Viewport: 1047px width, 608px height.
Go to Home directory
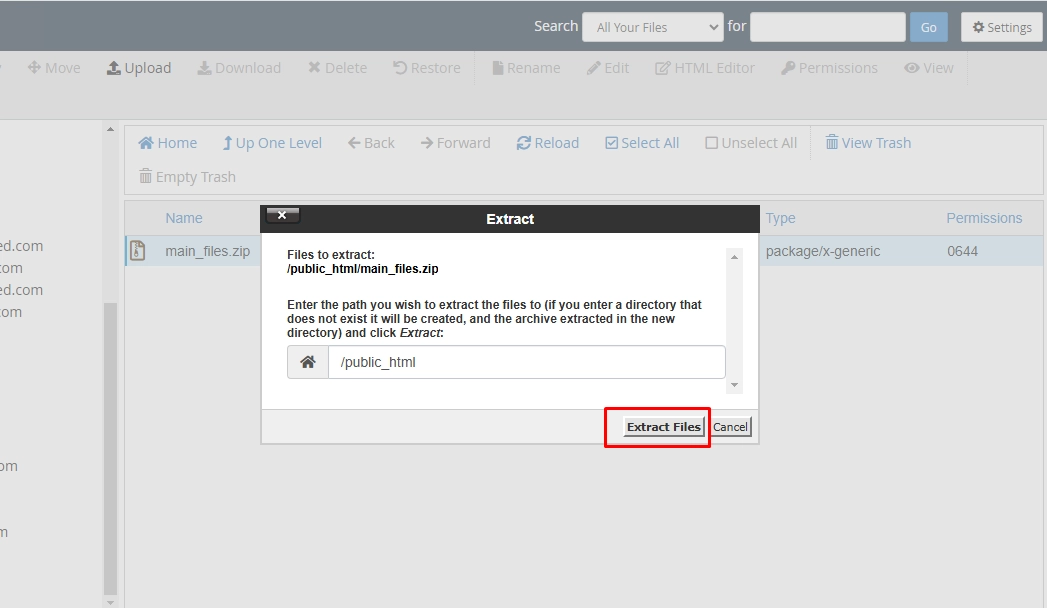tap(168, 143)
